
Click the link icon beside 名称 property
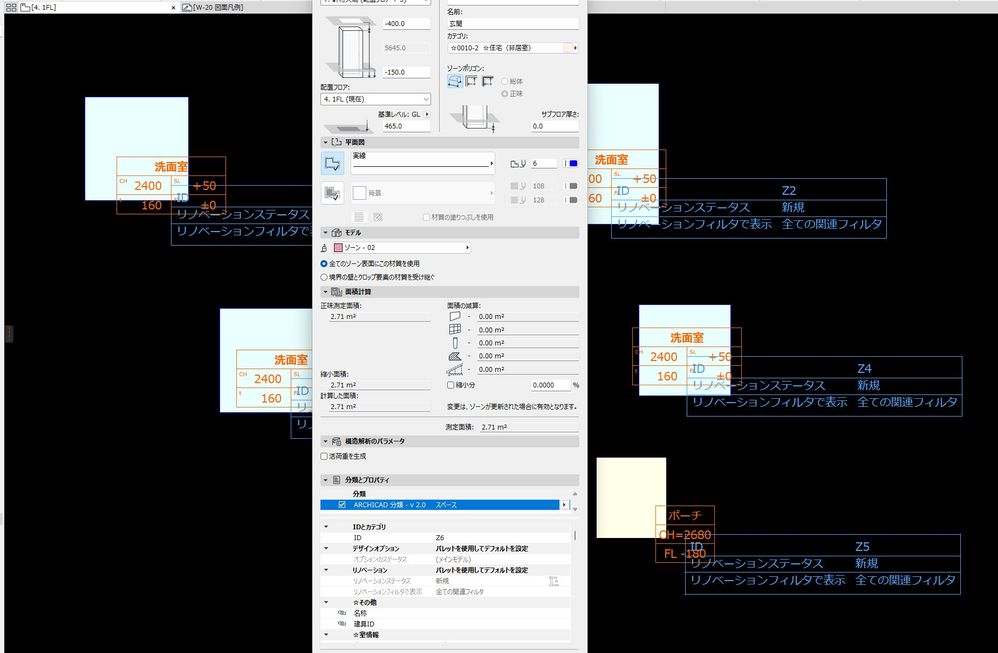(342, 613)
